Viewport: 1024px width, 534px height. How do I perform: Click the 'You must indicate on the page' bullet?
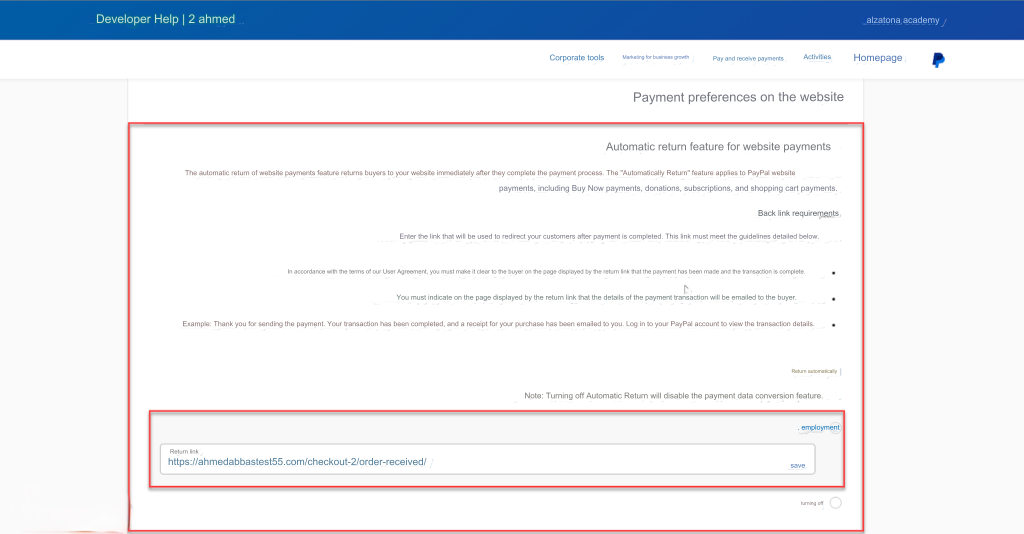(596, 298)
